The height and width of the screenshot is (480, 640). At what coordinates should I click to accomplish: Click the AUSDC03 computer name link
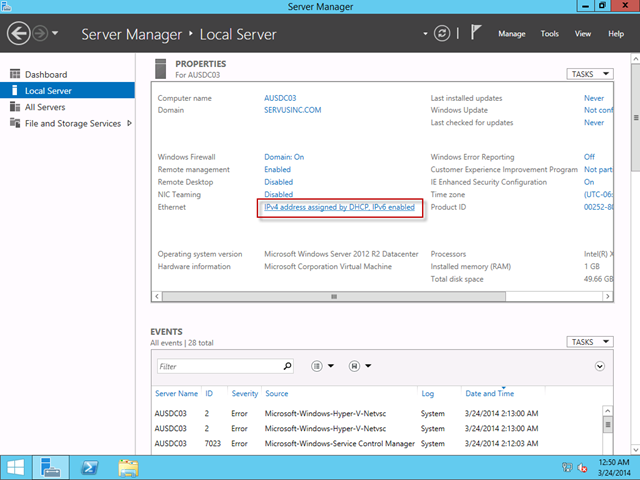click(x=280, y=98)
